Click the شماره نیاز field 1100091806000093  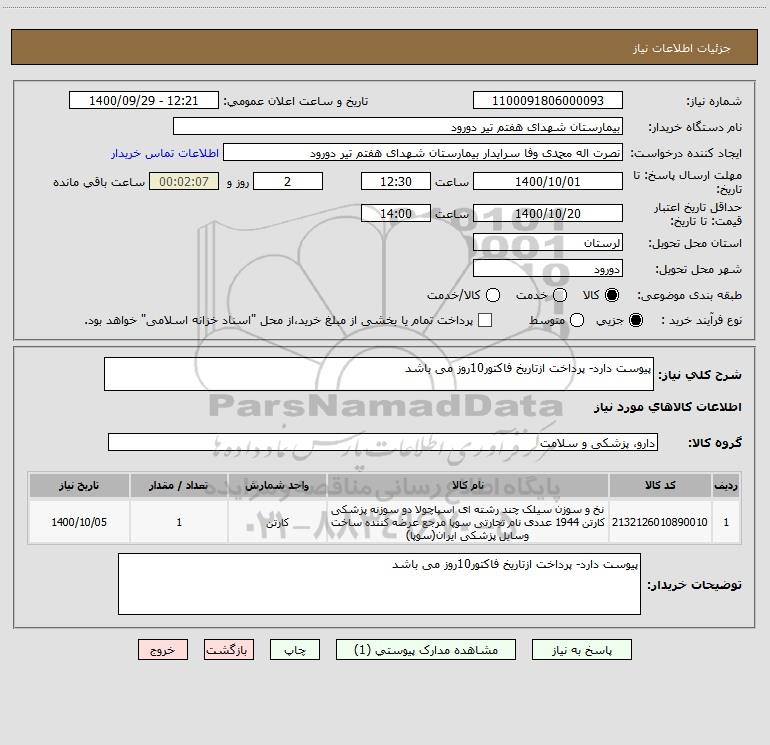tap(548, 101)
